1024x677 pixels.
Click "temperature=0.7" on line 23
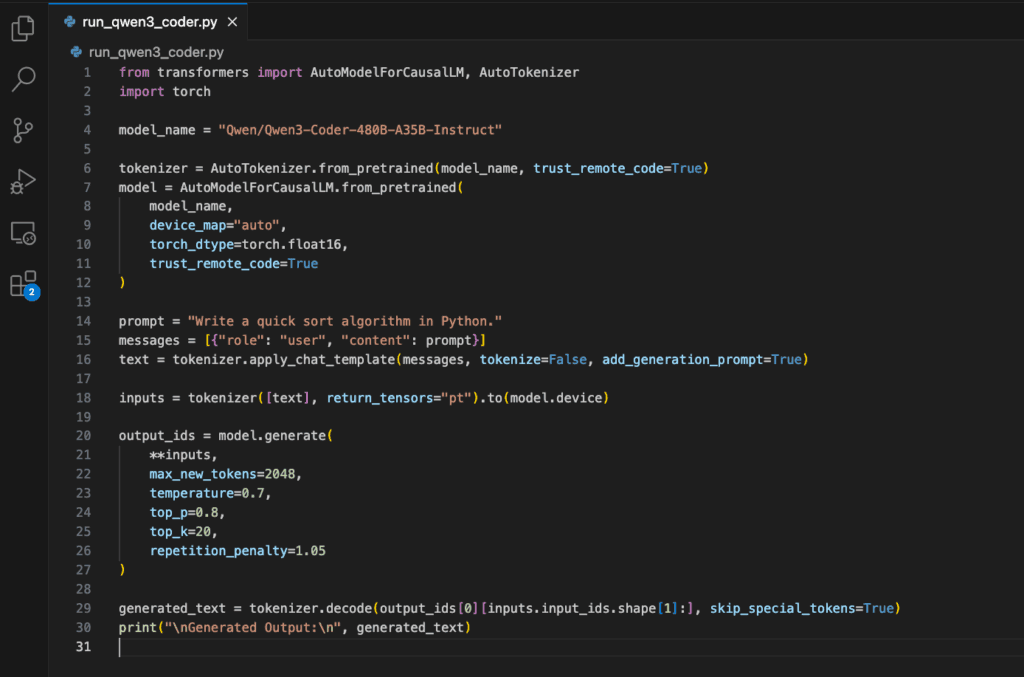pos(206,493)
